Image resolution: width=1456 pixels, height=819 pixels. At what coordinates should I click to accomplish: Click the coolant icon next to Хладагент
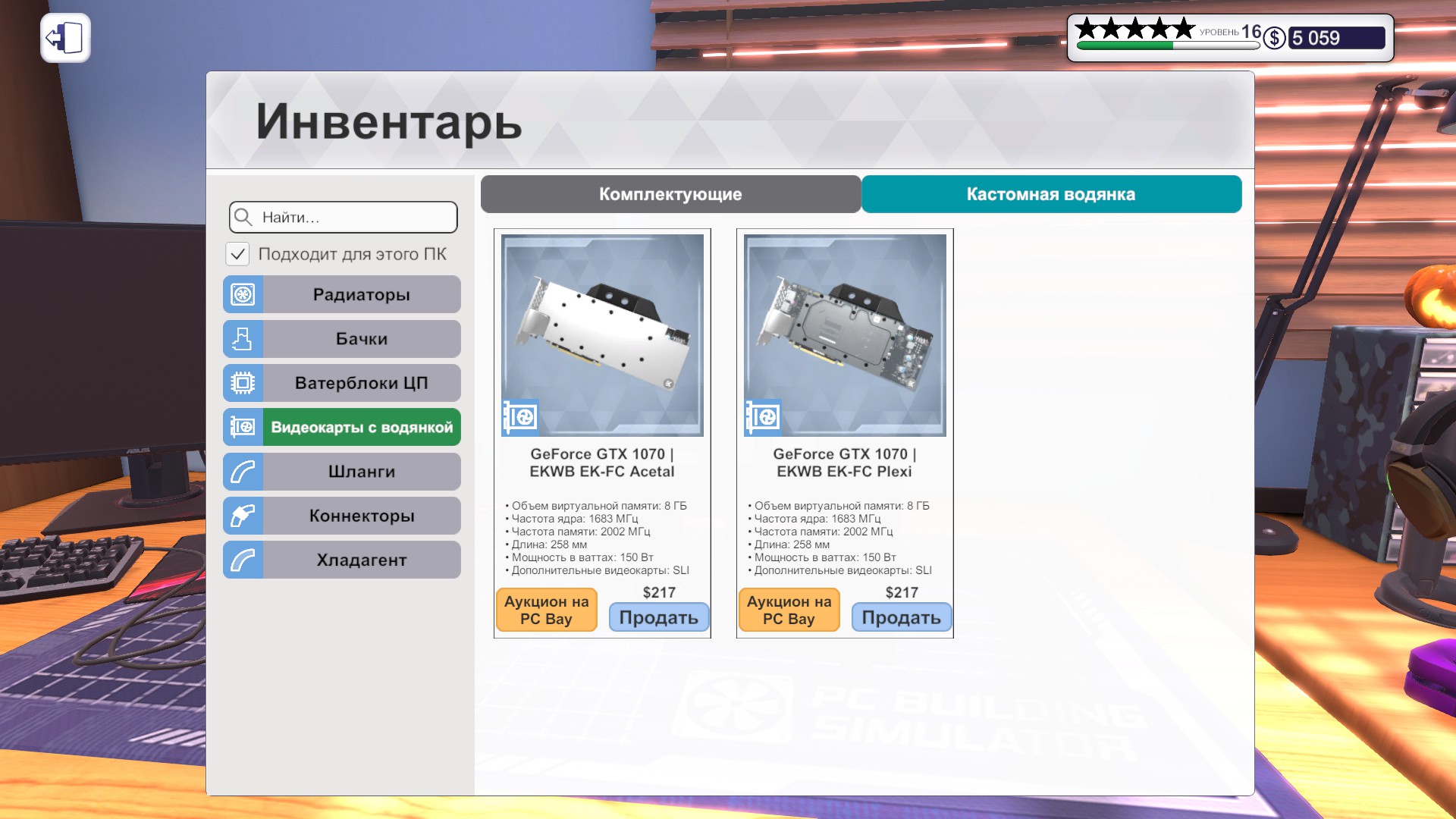(243, 560)
